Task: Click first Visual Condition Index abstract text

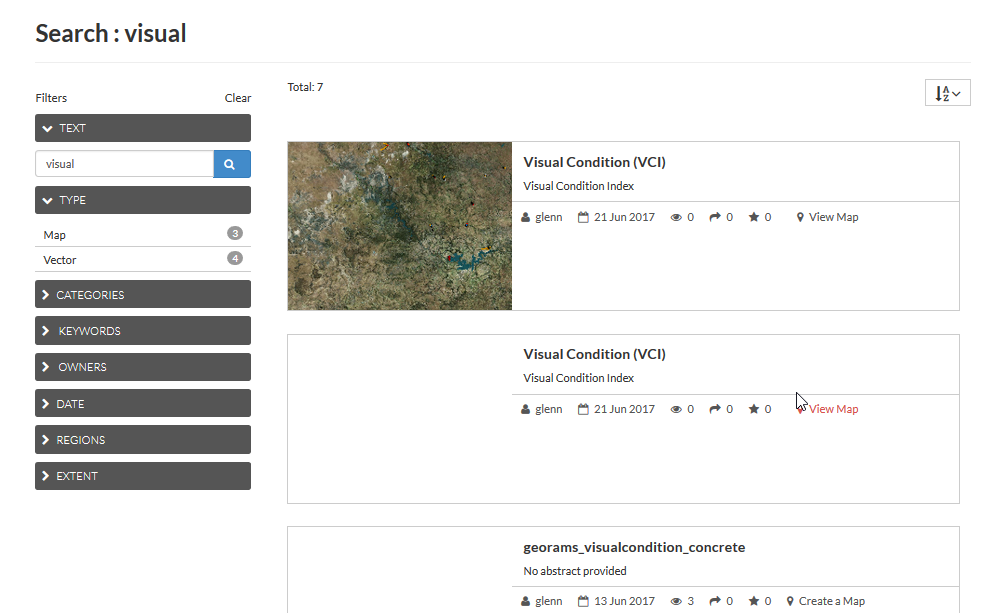Action: [x=579, y=186]
